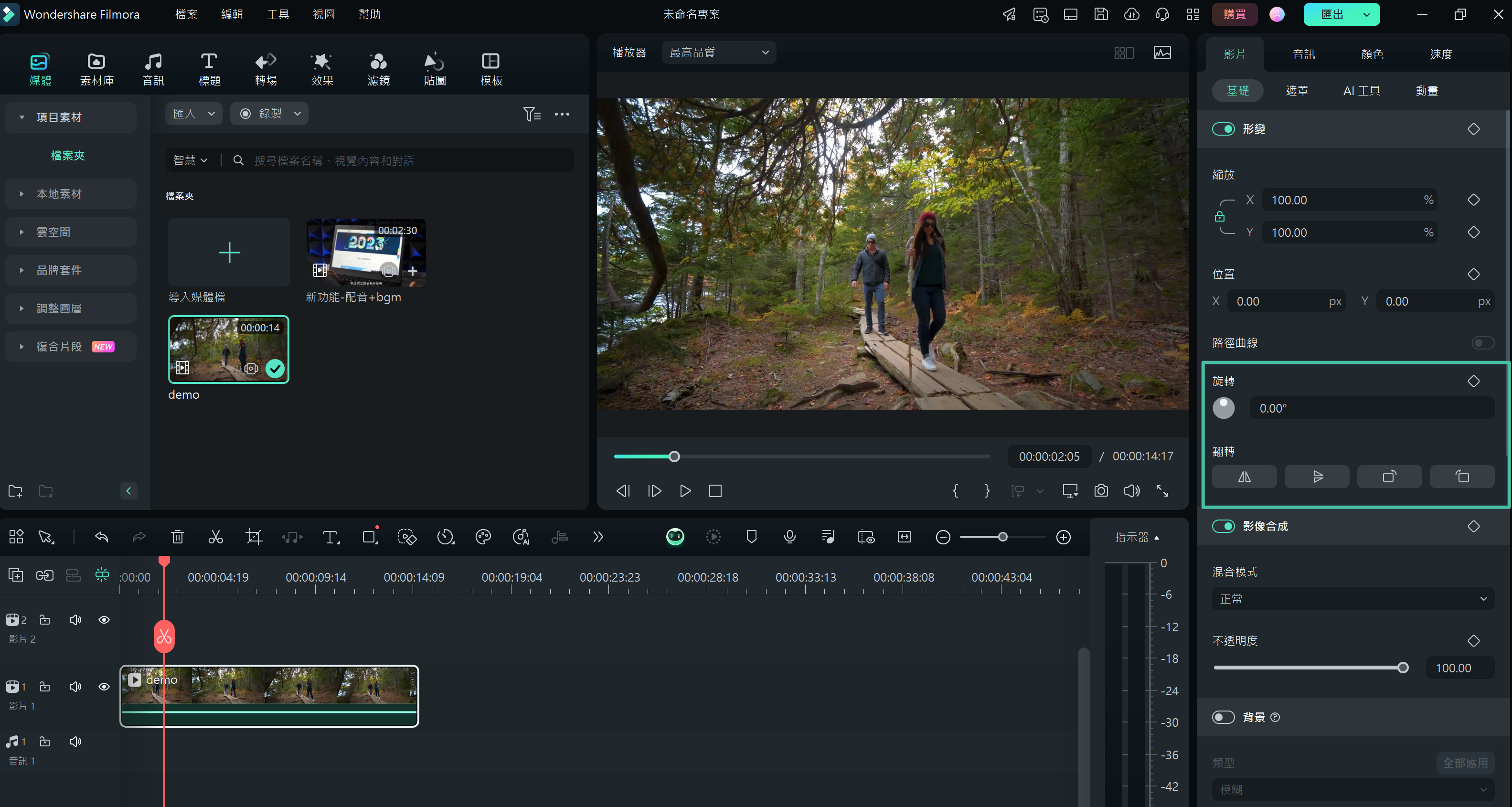Toggle the scale aspect ratio lock
Screen dimensions: 1512x807
(1220, 217)
